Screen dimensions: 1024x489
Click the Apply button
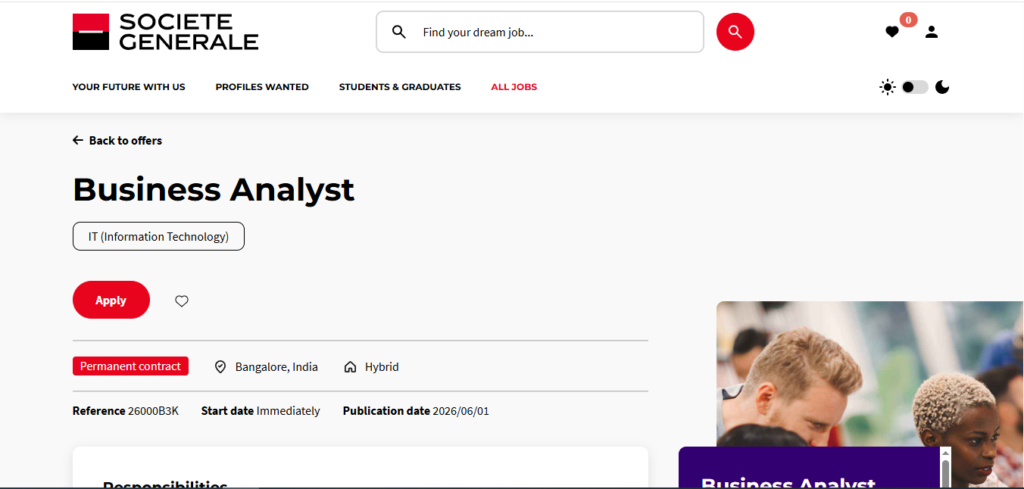click(x=111, y=300)
